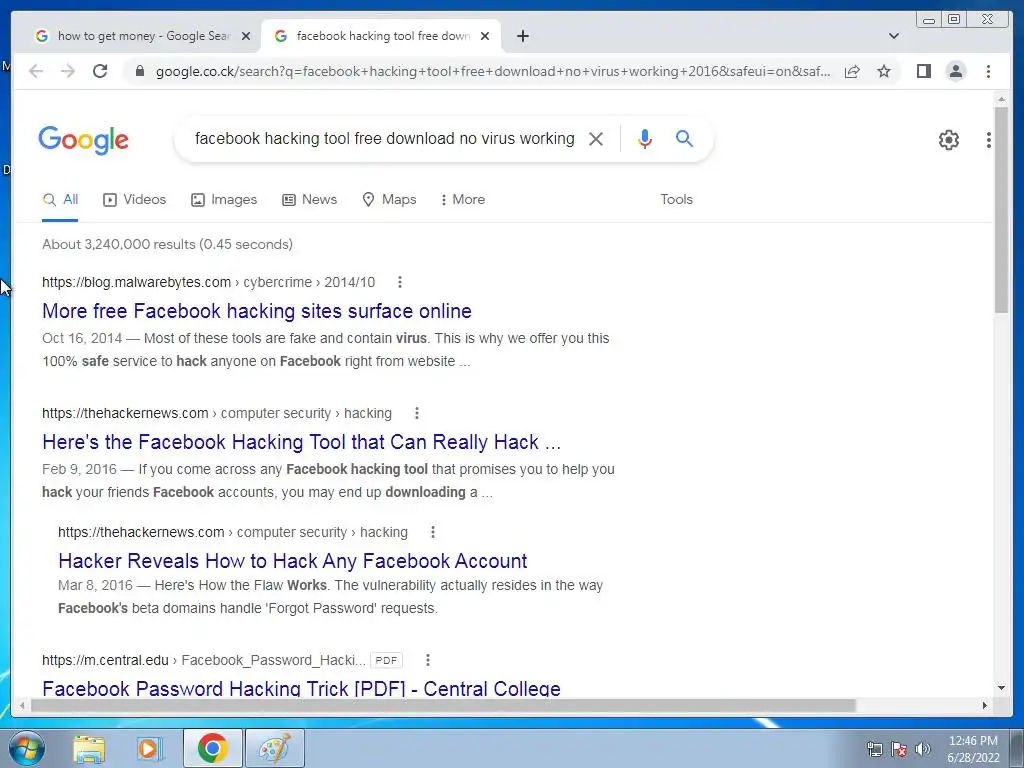Viewport: 1024px width, 768px height.
Task: Open the Chrome three-dot menu
Action: (x=988, y=71)
